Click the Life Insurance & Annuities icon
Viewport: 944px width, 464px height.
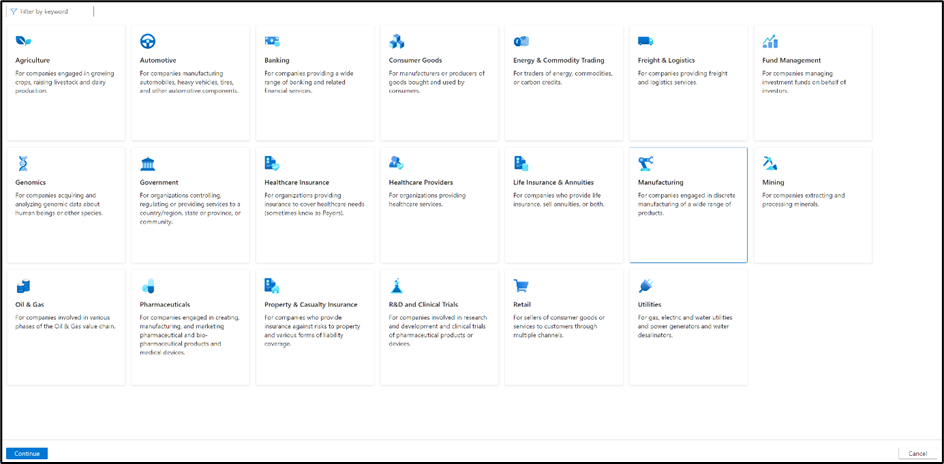[x=521, y=163]
